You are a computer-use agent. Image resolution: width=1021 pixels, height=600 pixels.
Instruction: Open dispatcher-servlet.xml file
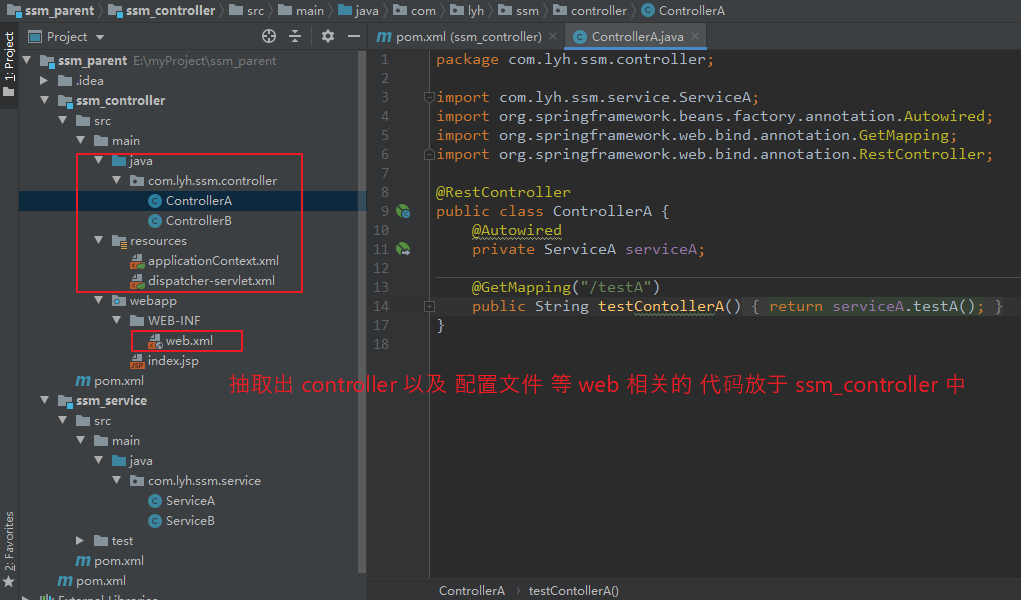[x=211, y=281]
